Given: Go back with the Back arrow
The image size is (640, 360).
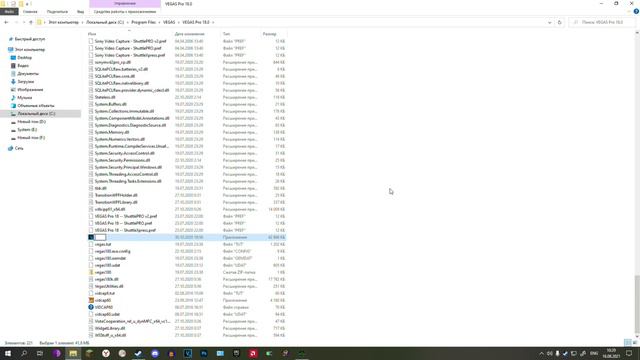Looking at the screenshot, I should coord(6,22).
